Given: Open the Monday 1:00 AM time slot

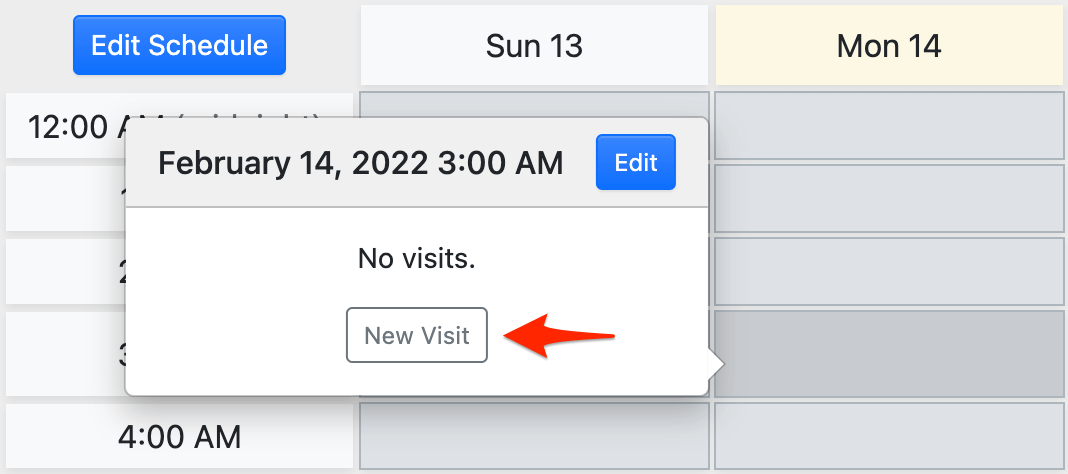Looking at the screenshot, I should tap(889, 199).
